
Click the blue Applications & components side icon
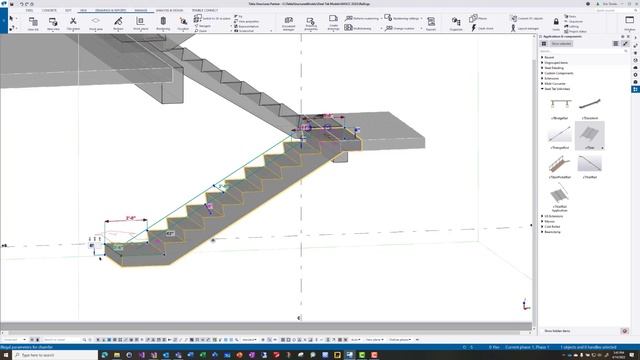coord(636,89)
